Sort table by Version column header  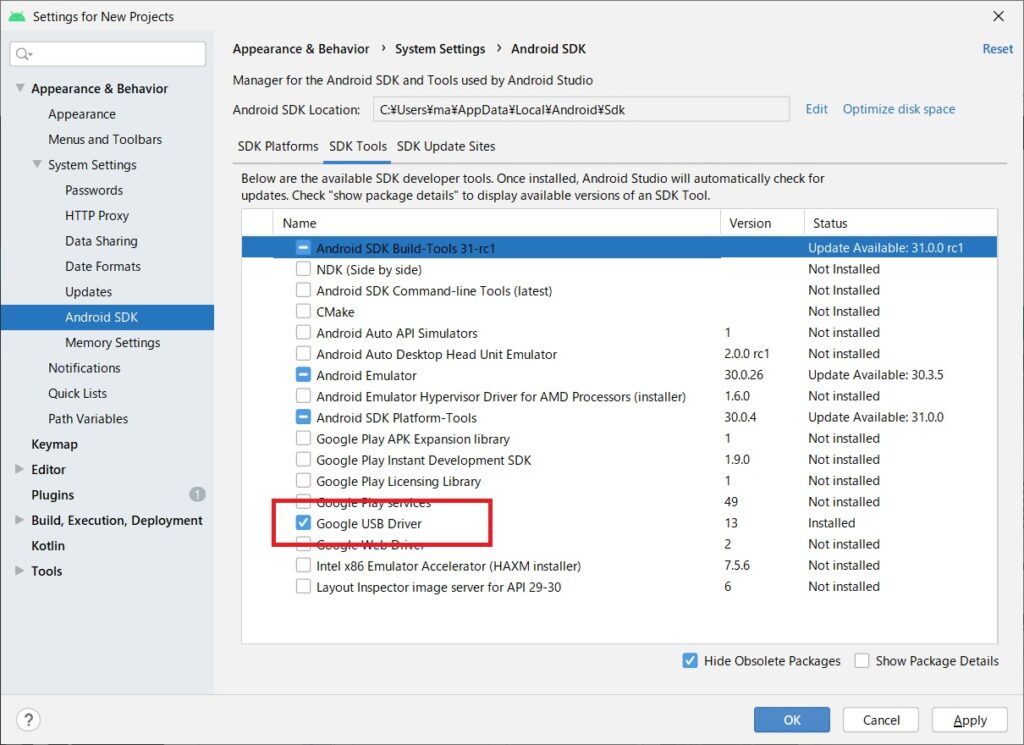[x=762, y=223]
